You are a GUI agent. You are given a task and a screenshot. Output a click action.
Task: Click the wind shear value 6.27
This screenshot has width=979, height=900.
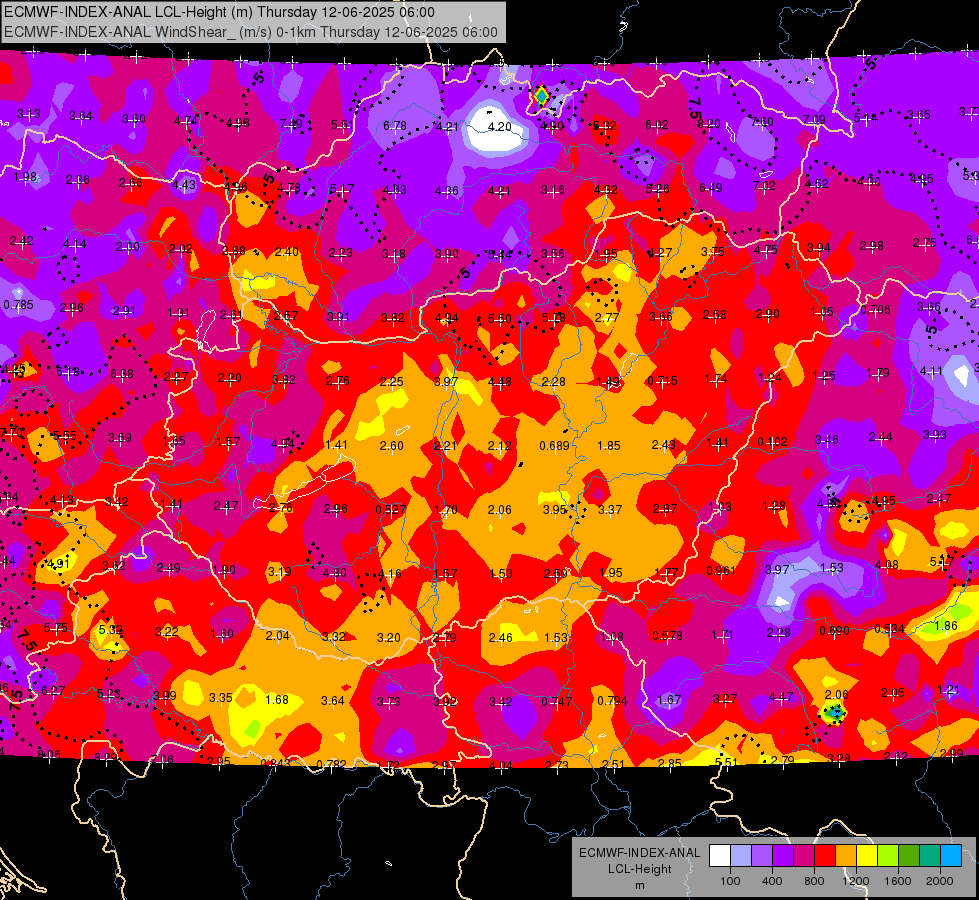(x=53, y=691)
